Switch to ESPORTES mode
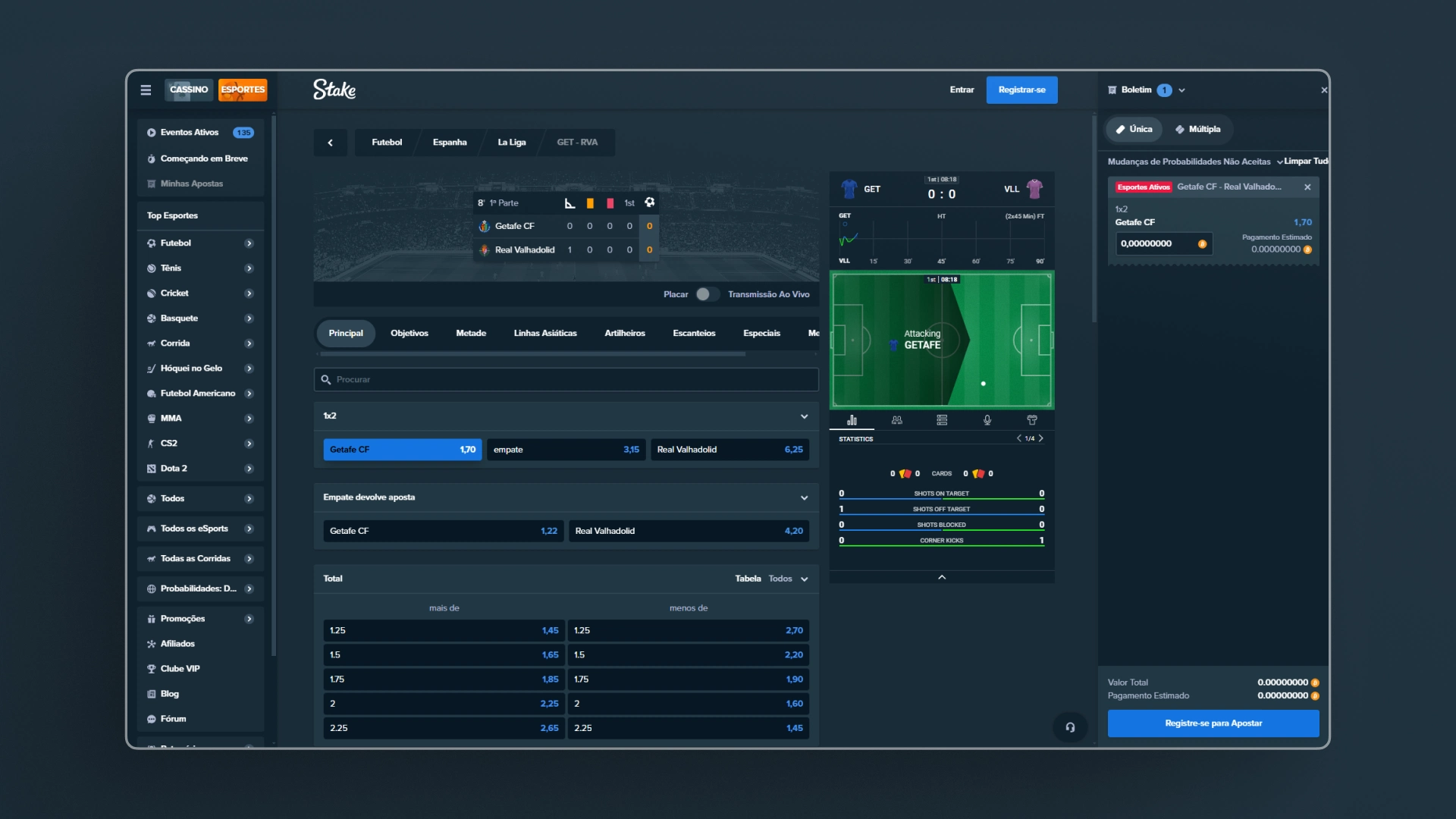Screen dimensions: 1456x819 click(x=243, y=89)
